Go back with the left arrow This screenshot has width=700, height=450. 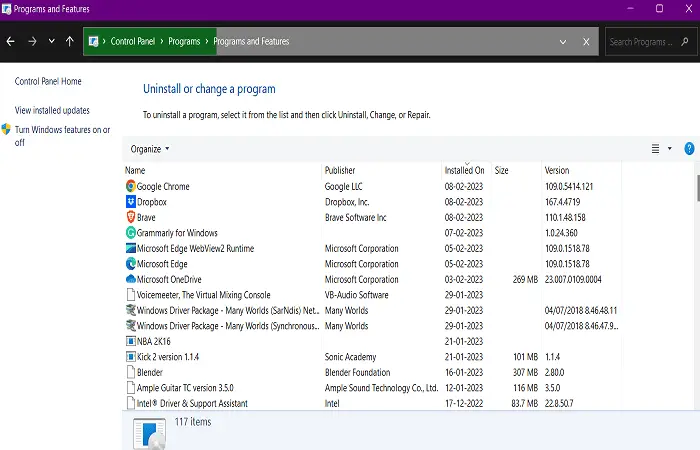tap(11, 42)
